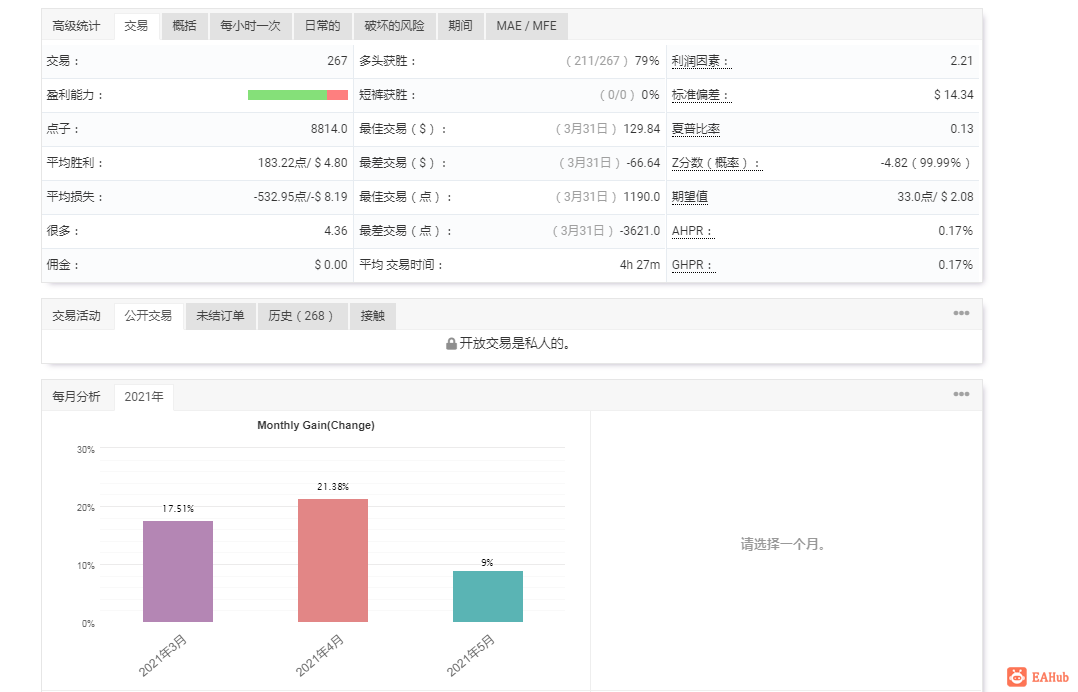Click the expectancy value 33.0点/ $ 2.08

(x=935, y=197)
